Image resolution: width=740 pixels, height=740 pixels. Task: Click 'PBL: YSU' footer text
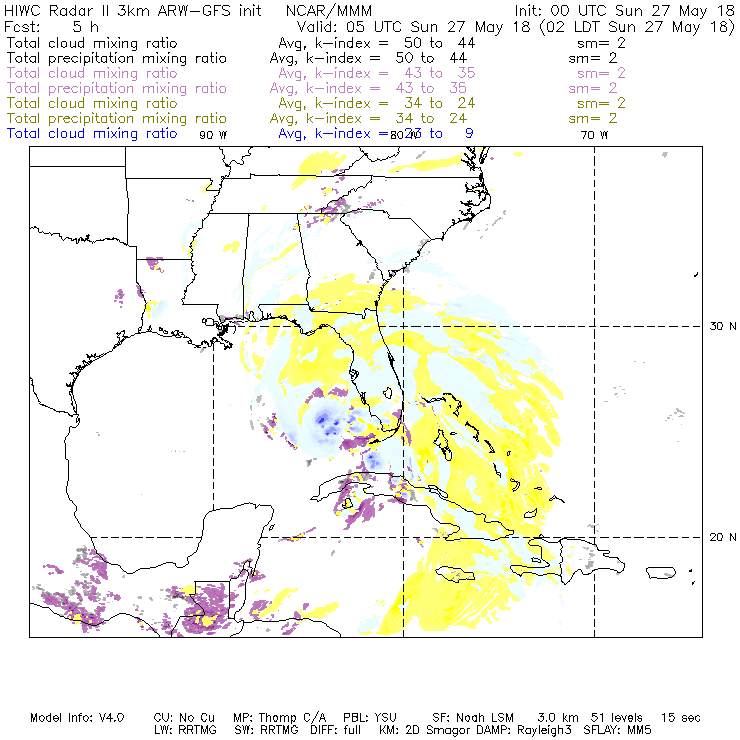coord(370,718)
